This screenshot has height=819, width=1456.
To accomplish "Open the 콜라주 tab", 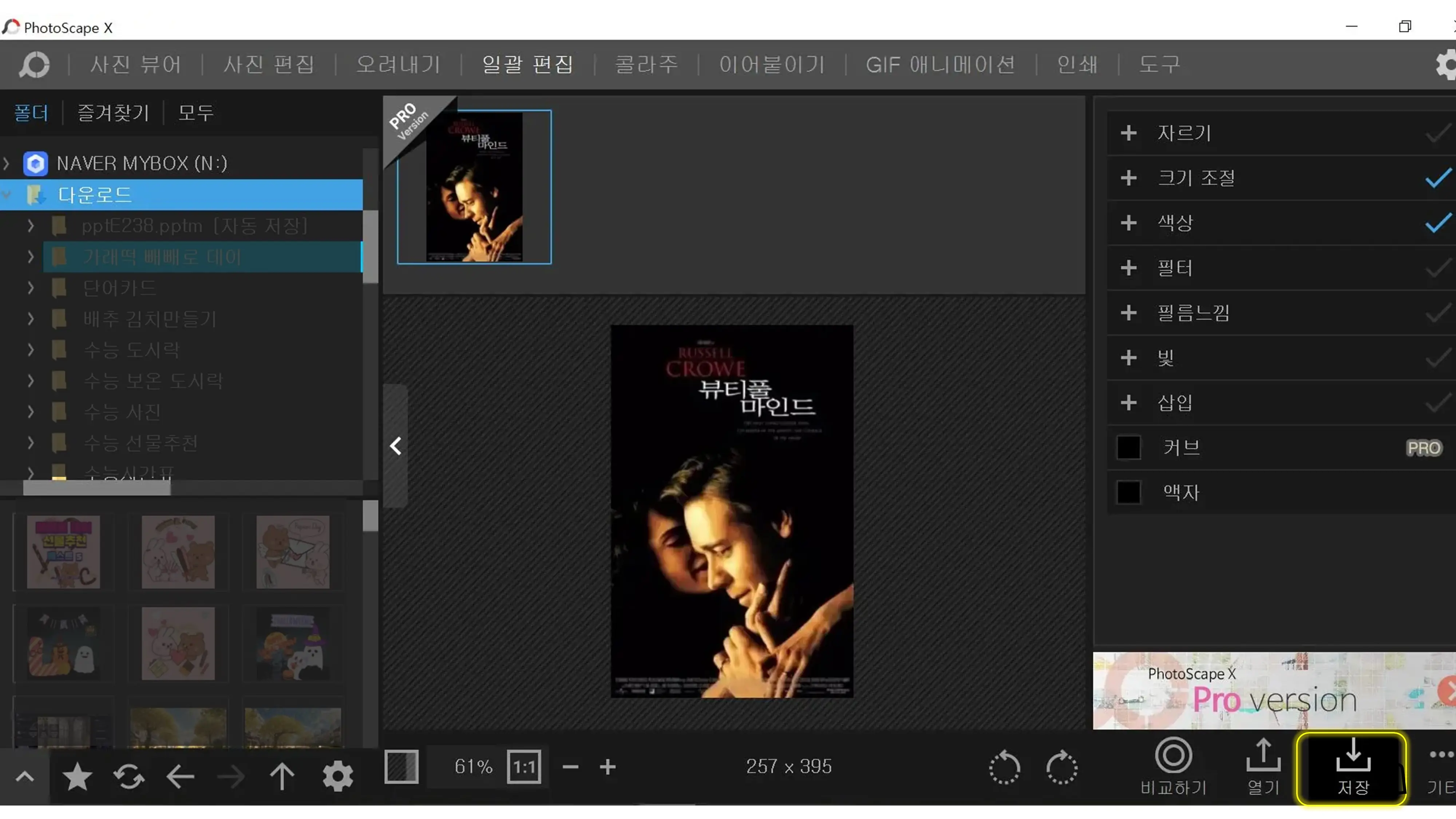I will [646, 64].
